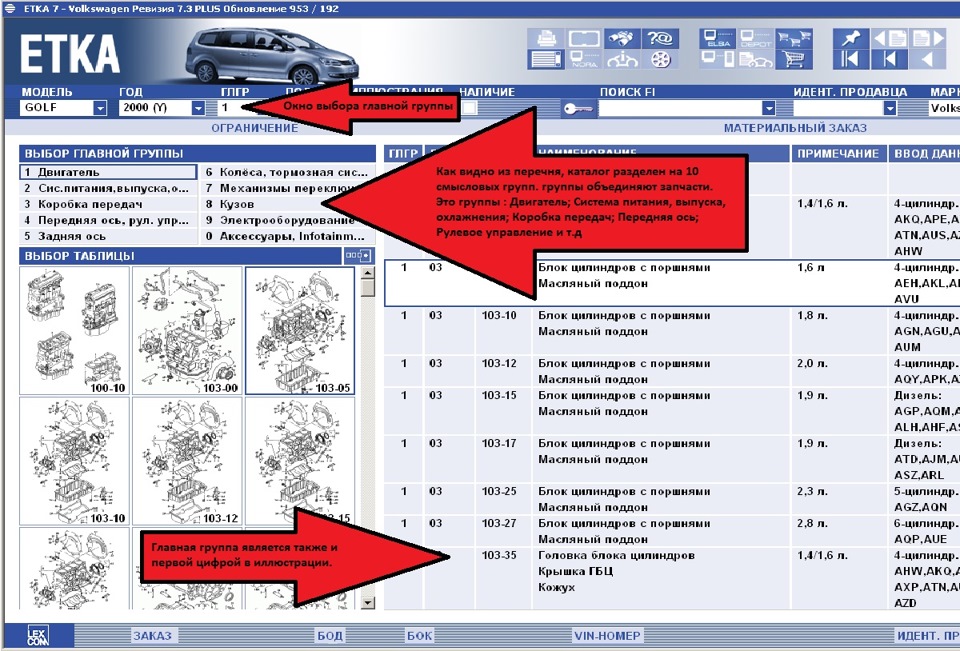The height and width of the screenshot is (651, 960).
Task: Click the LEXCOM logo in bottom bar
Action: coord(38,636)
